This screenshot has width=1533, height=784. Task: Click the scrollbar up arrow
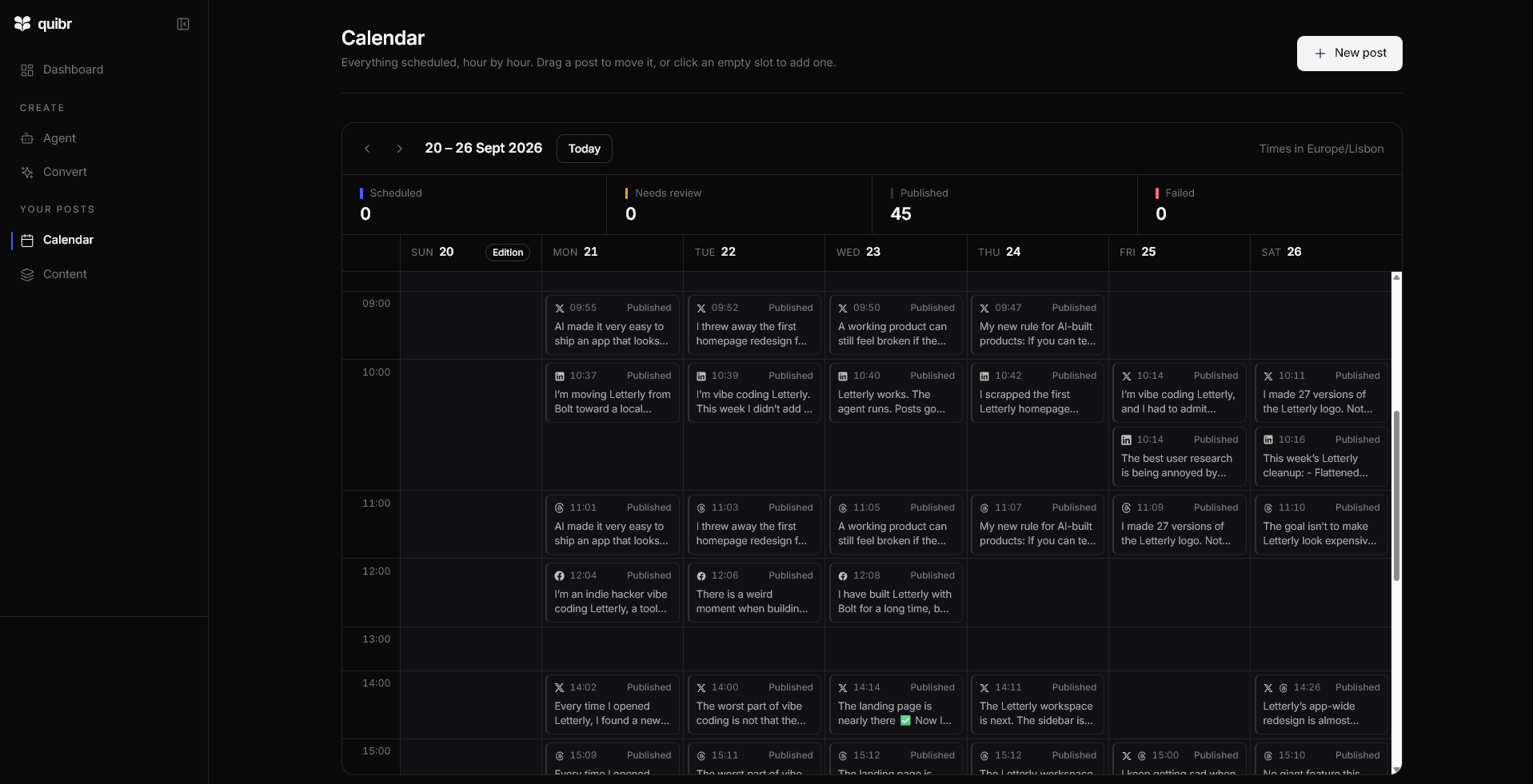click(x=1396, y=277)
